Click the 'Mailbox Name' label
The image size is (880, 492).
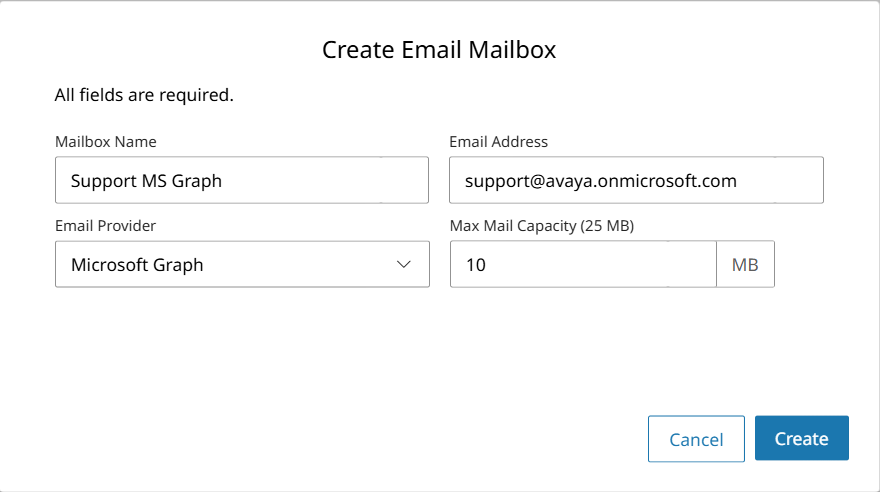pos(106,141)
